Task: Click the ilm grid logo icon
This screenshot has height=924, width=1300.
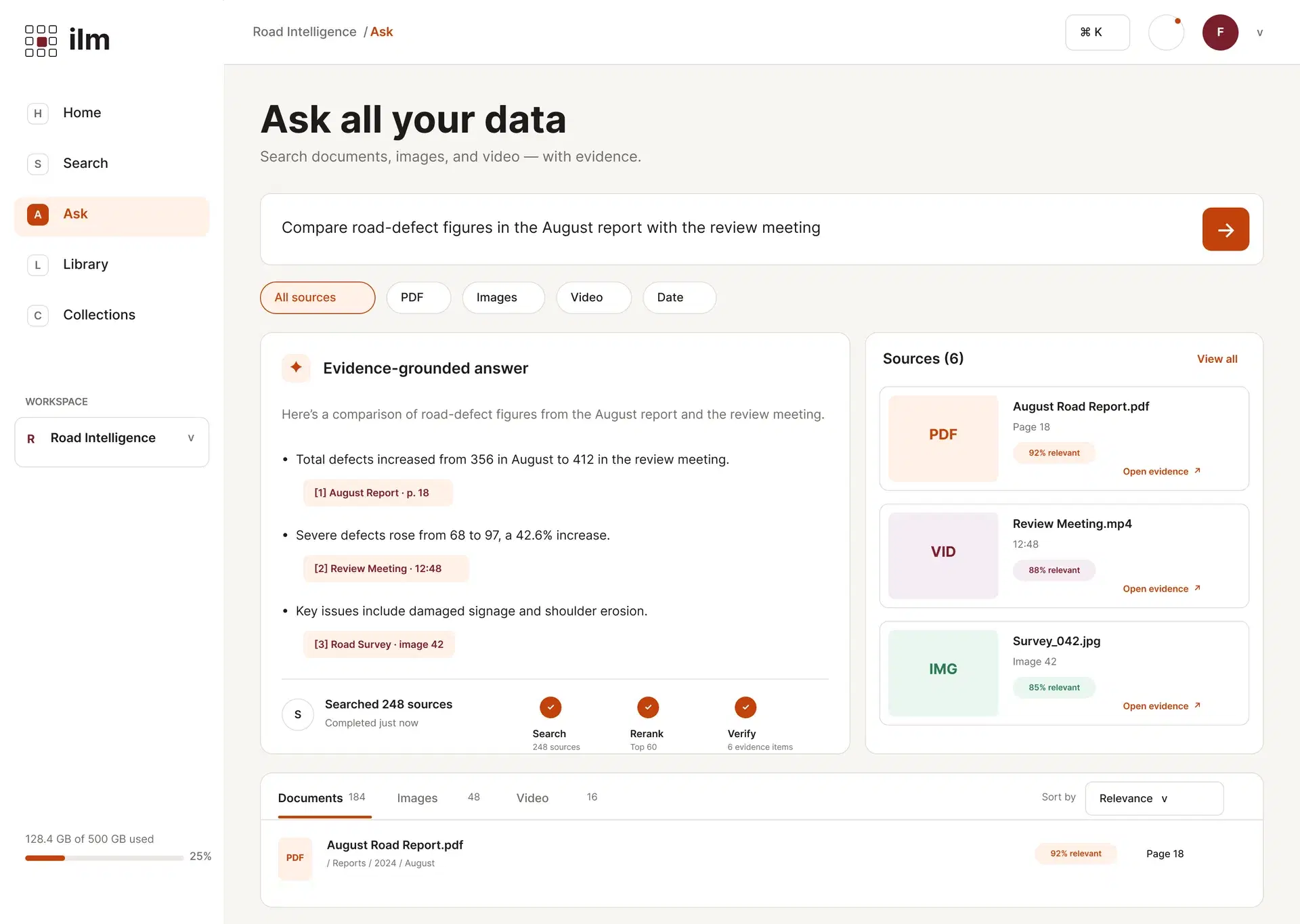Action: pos(41,41)
